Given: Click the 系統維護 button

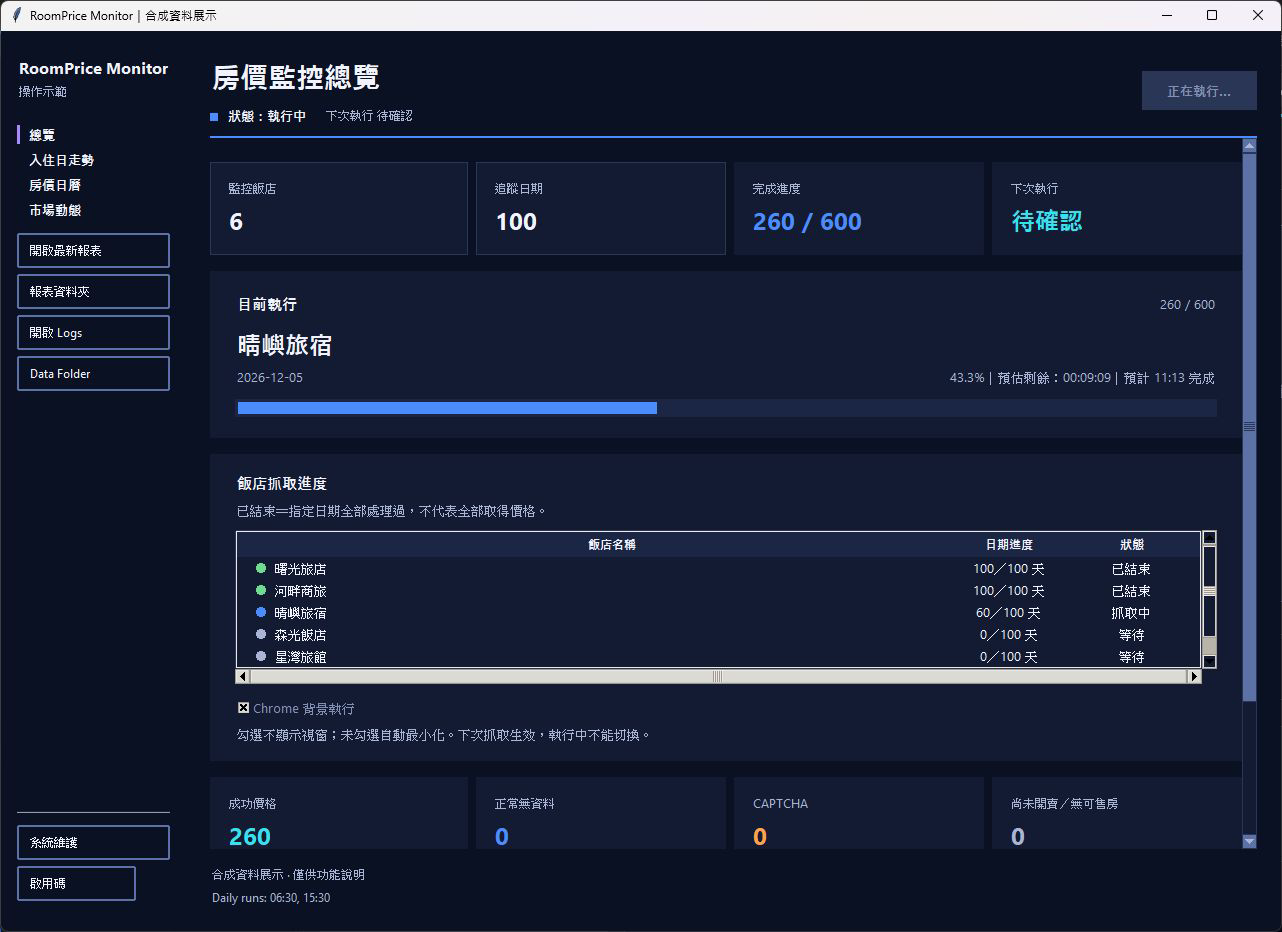Looking at the screenshot, I should (x=93, y=843).
